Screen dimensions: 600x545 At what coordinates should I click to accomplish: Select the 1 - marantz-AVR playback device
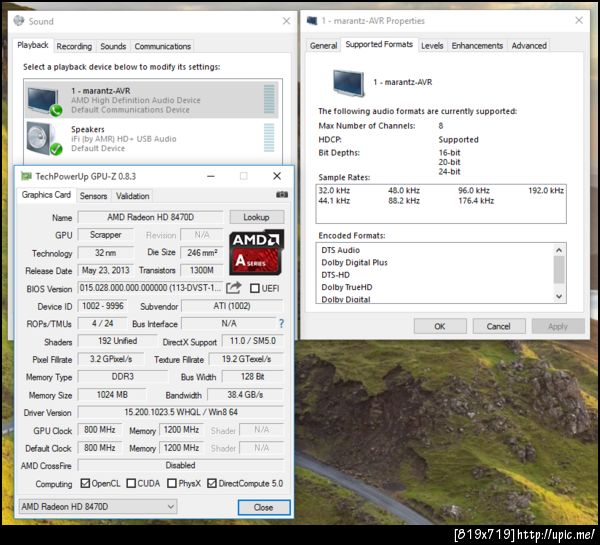click(x=152, y=100)
